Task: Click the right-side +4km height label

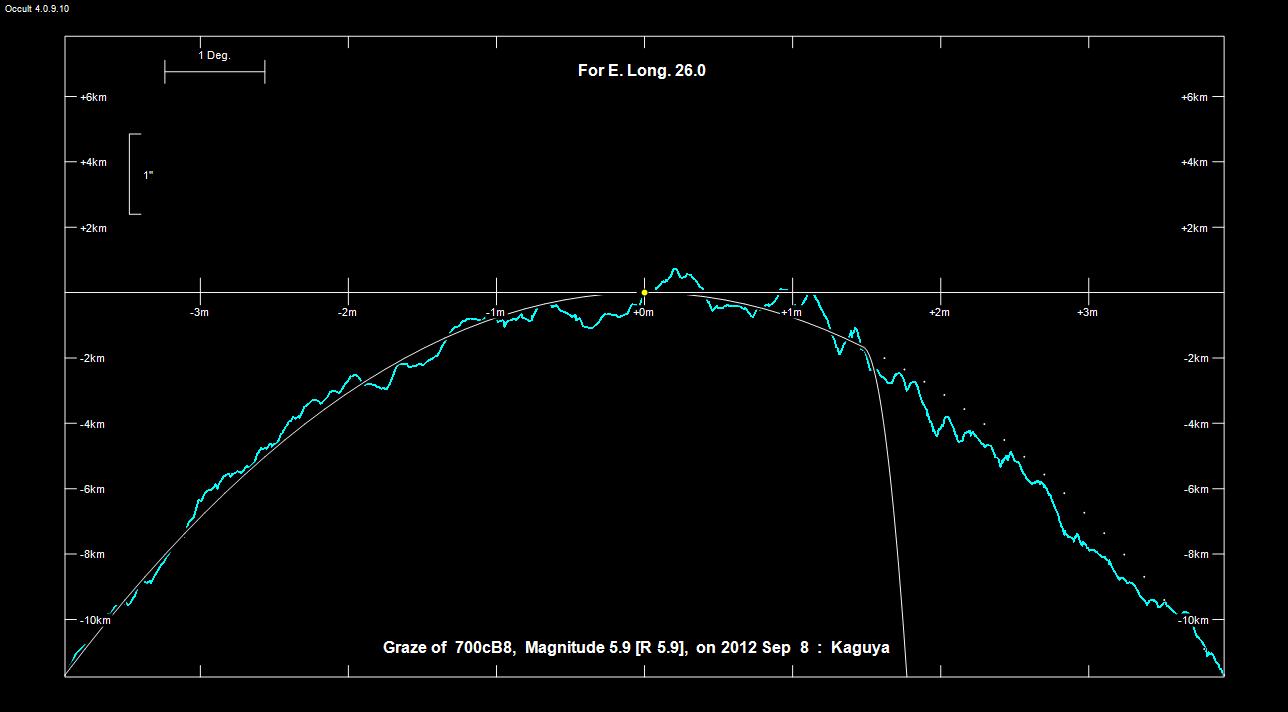Action: click(x=1194, y=162)
